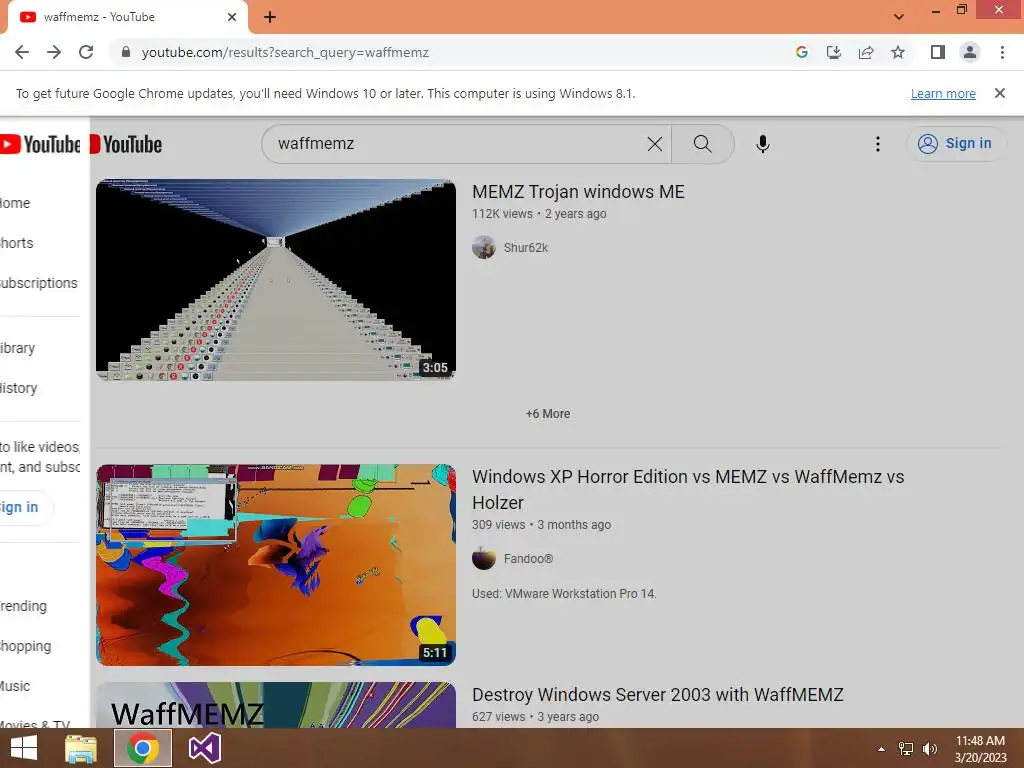The image size is (1024, 768).
Task: Dismiss the Chrome update notification bar
Action: [x=1000, y=93]
